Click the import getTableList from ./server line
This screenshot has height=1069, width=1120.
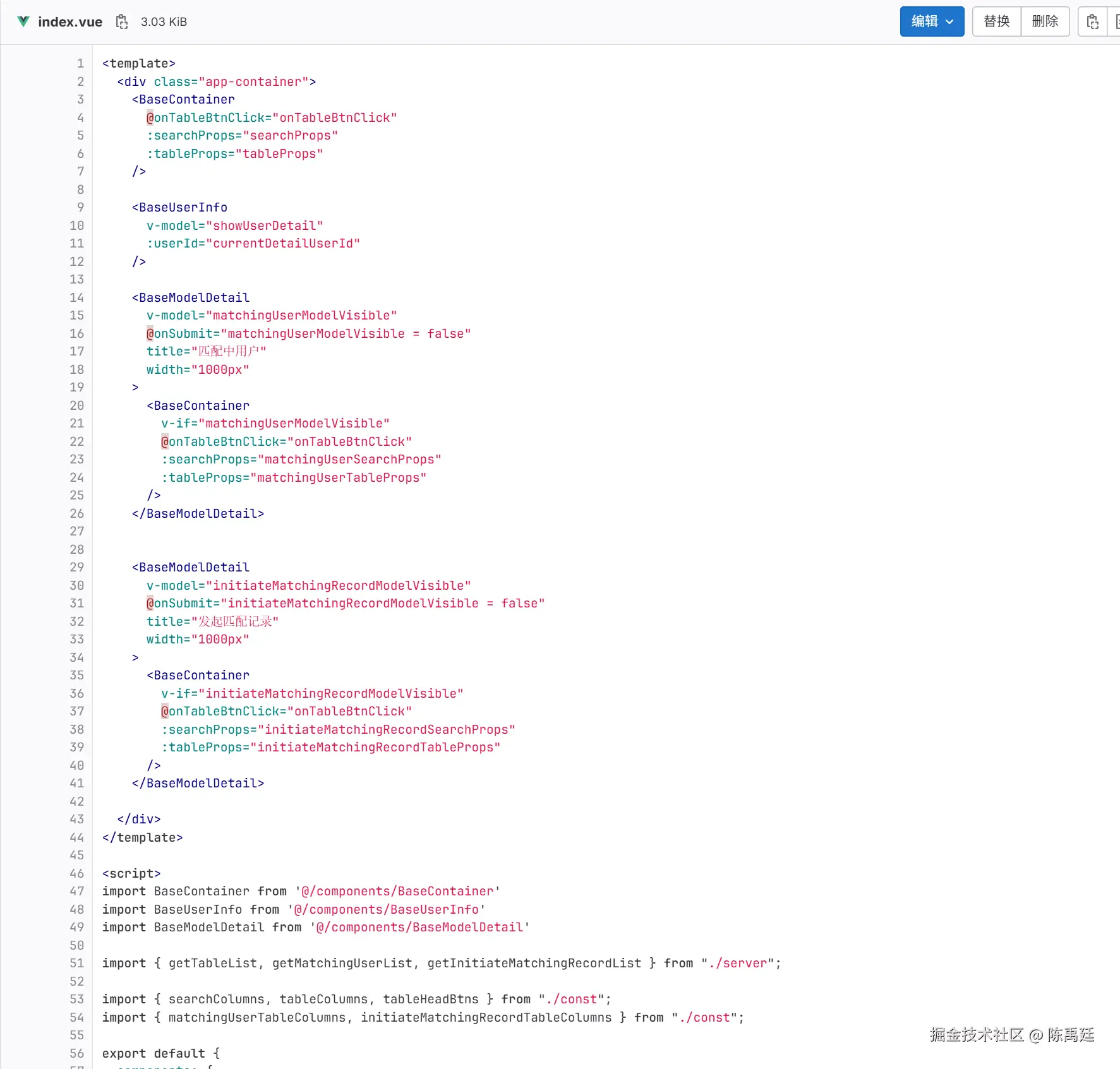click(442, 964)
